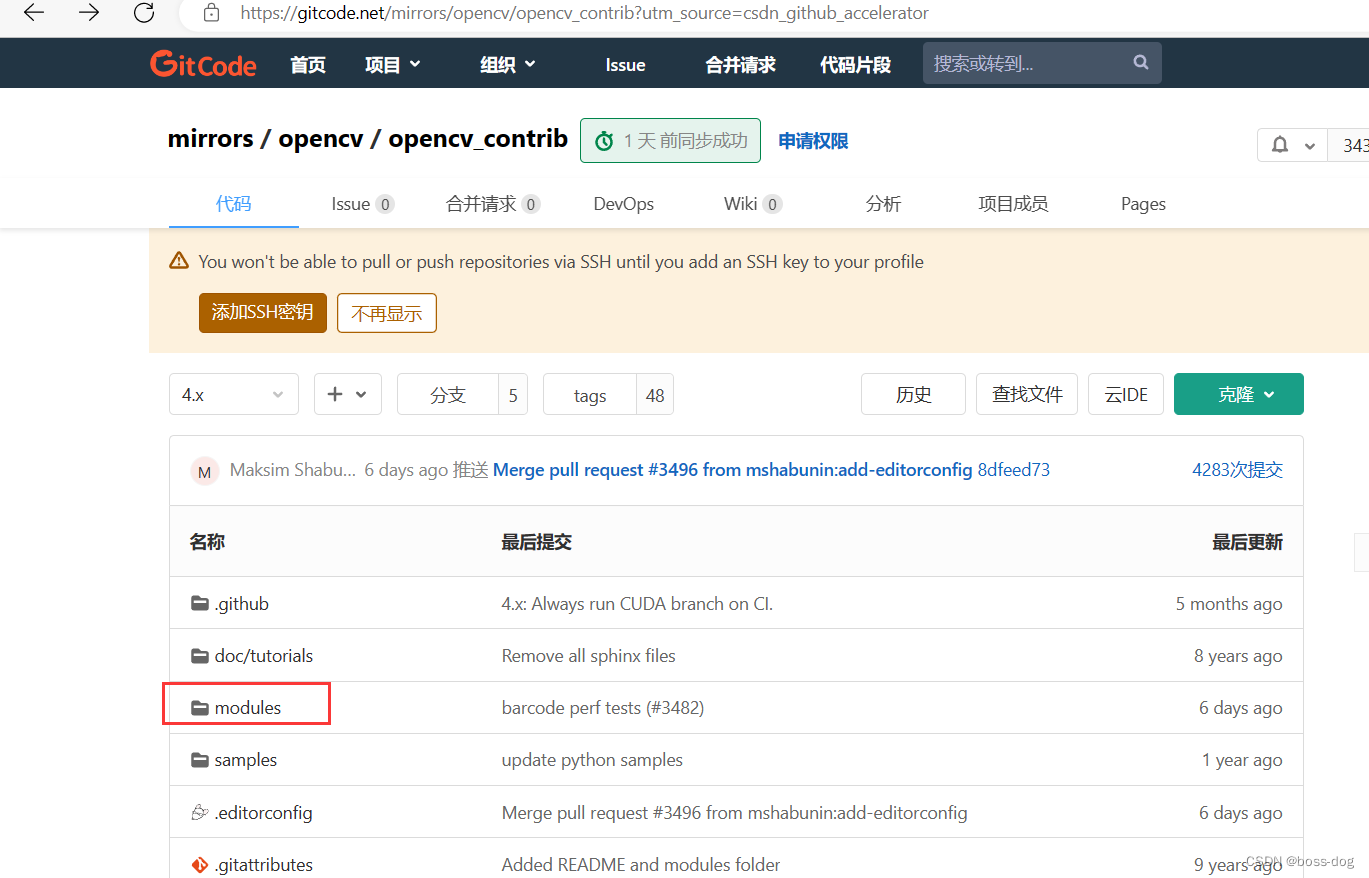Open the Wiki tab
1369x878 pixels.
752,204
